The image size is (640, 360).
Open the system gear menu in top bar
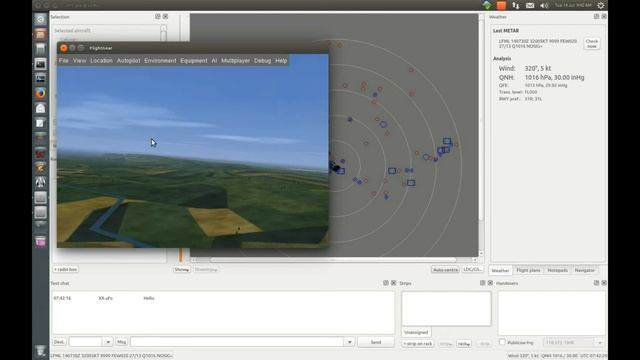pyautogui.click(x=601, y=5)
